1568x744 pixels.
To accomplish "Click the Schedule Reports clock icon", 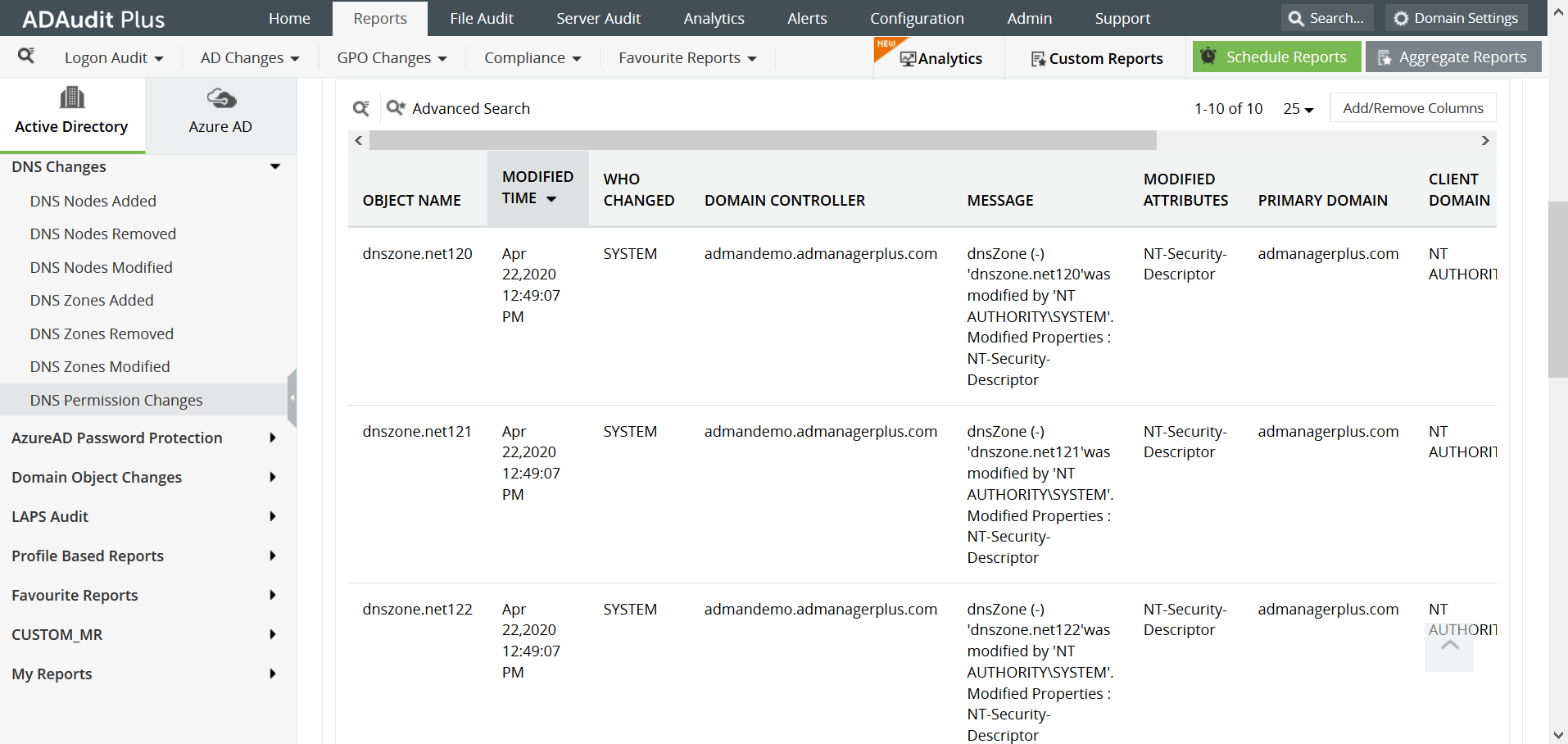I will coord(1208,57).
